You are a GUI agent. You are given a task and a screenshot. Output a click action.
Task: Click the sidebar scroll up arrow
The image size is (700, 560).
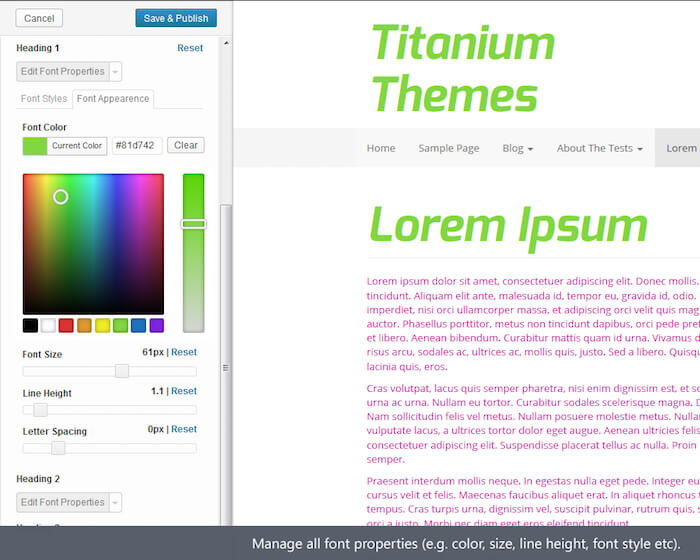pyautogui.click(x=226, y=43)
